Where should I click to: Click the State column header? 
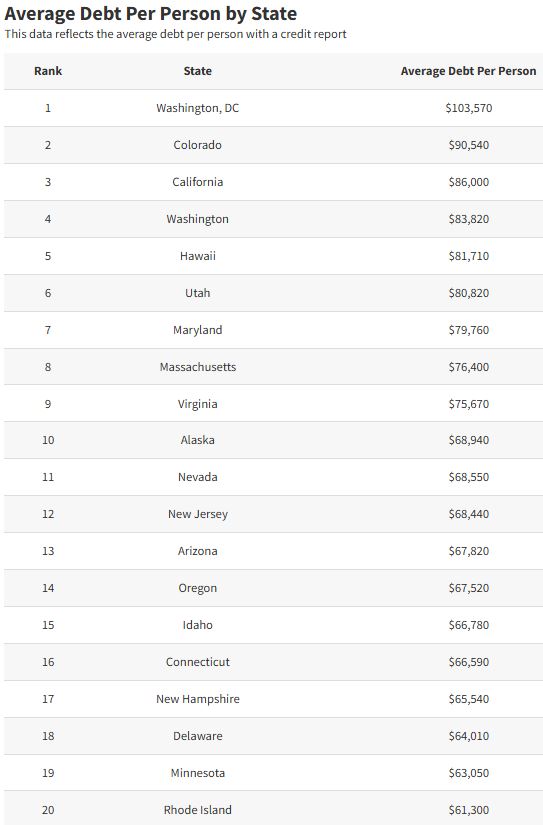(x=197, y=71)
